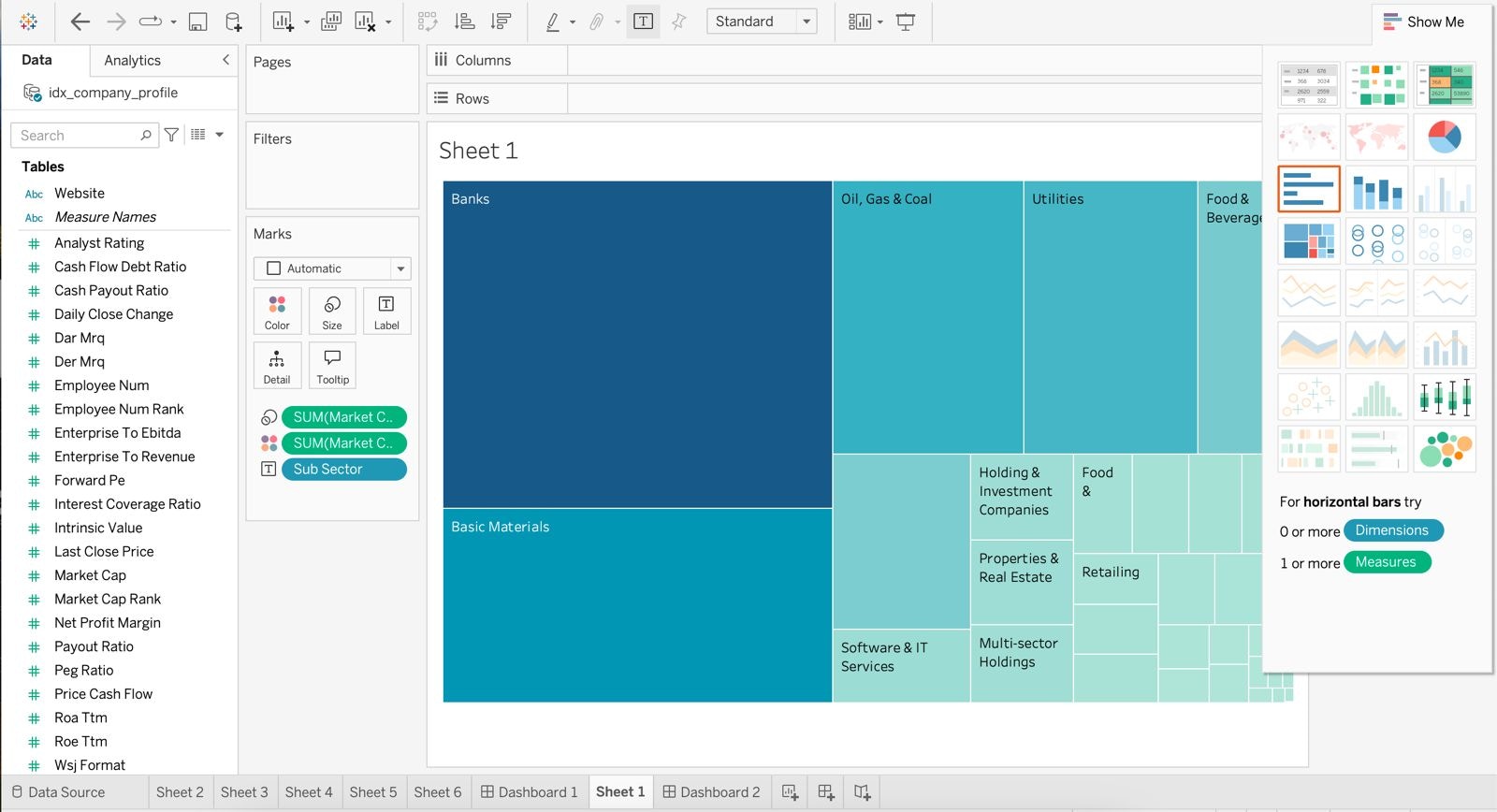Click the new dashboard tab icon

click(826, 792)
